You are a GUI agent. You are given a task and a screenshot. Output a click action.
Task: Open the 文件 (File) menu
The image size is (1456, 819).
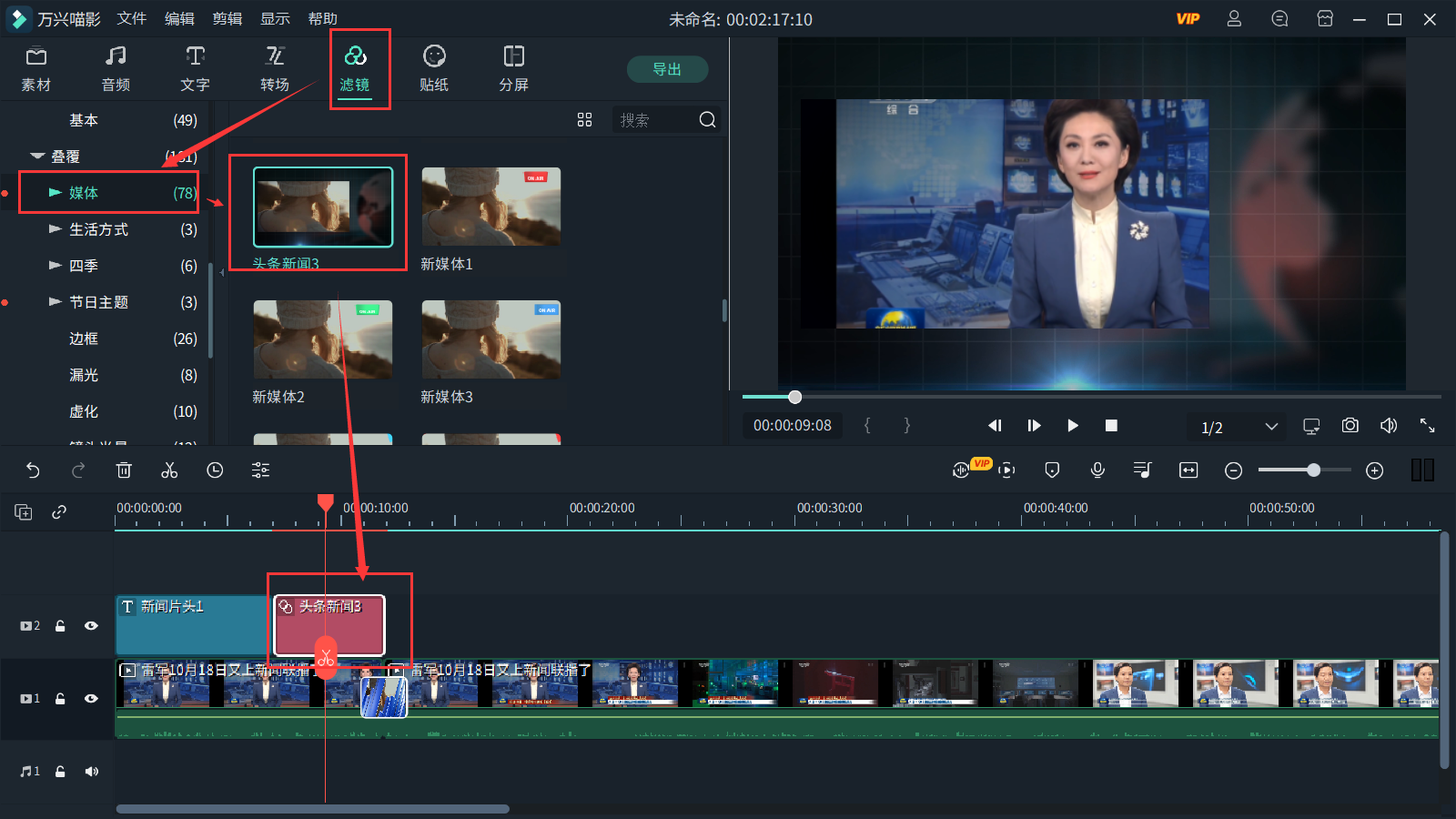132,18
